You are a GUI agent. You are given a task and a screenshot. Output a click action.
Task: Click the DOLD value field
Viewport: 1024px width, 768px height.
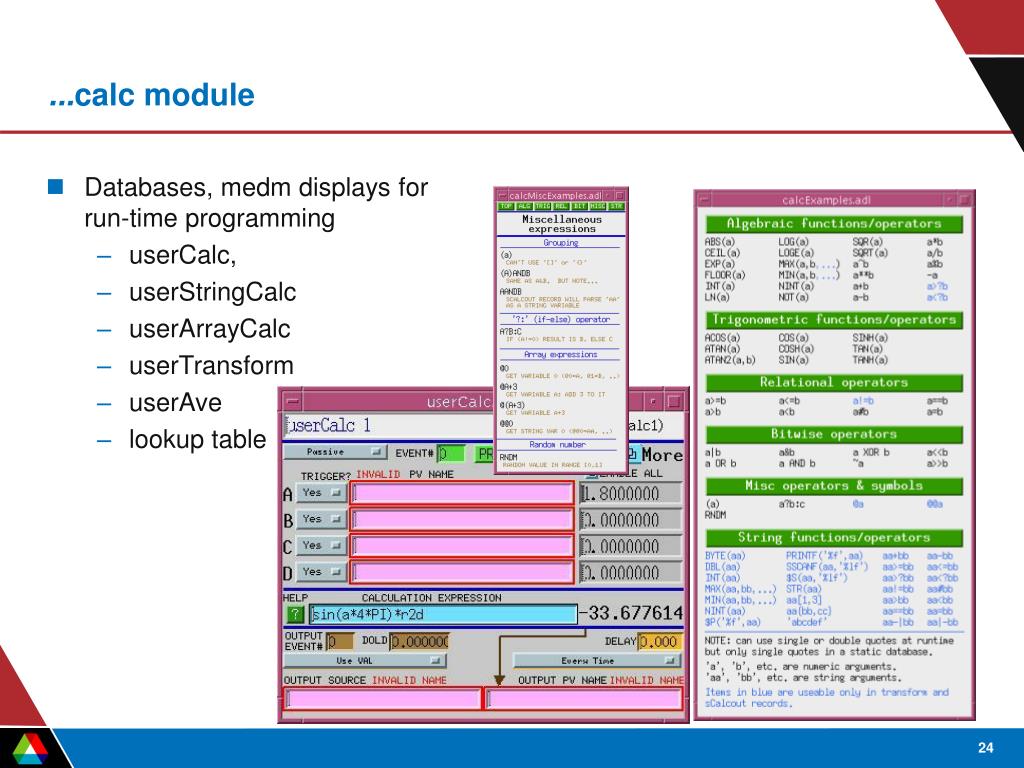pyautogui.click(x=420, y=642)
